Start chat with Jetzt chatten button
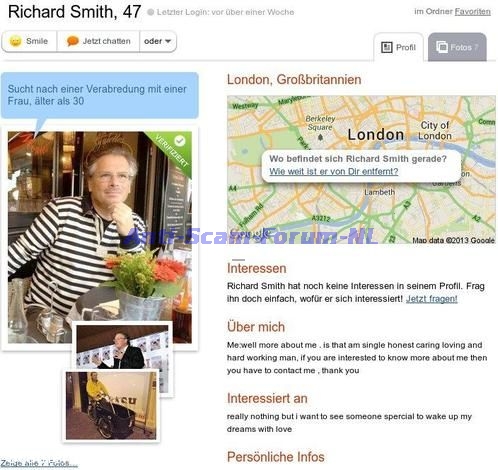Image resolution: width=498 pixels, height=470 pixels. [x=98, y=41]
